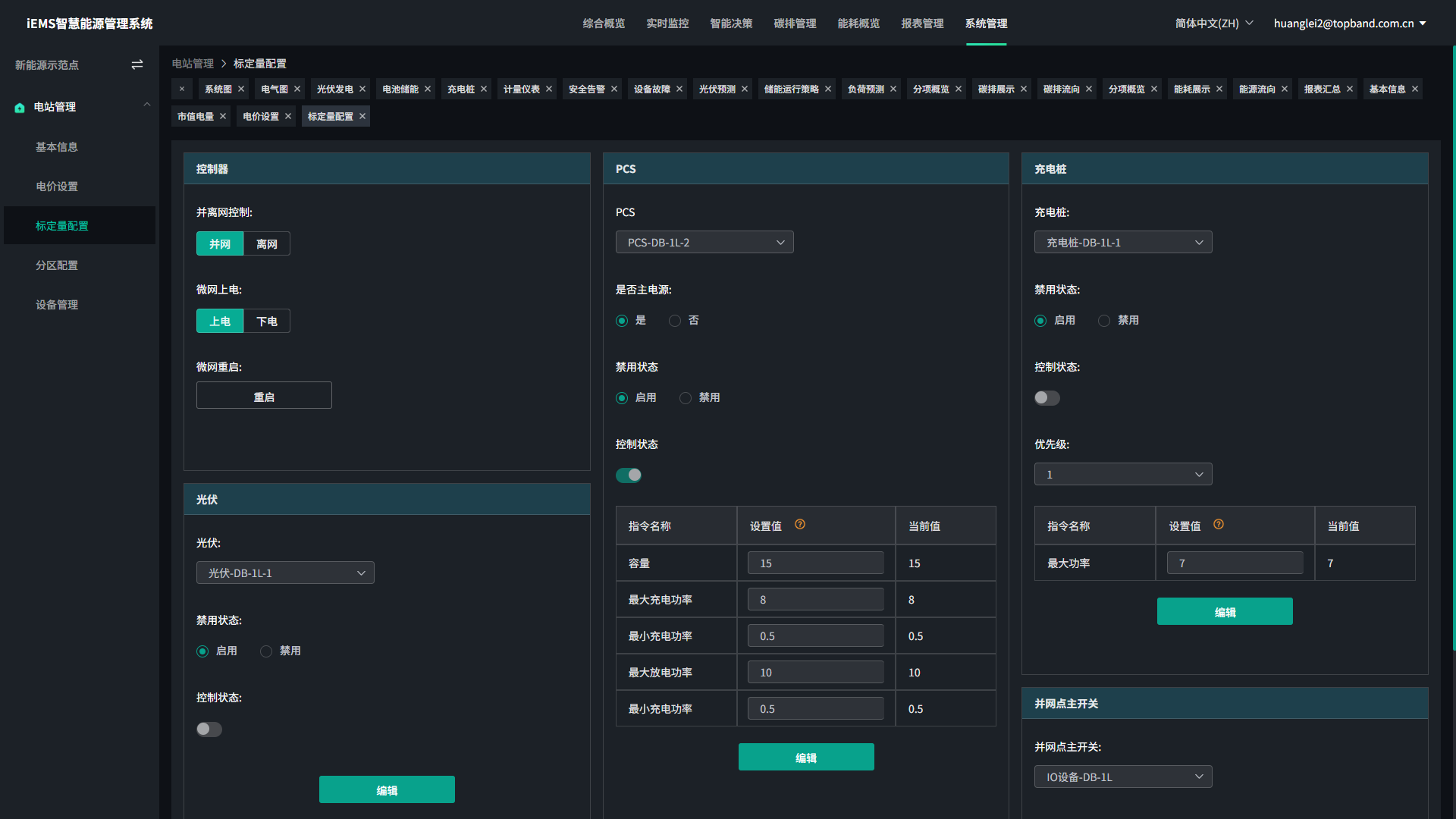Close the 系统图 filter tag

tap(243, 89)
